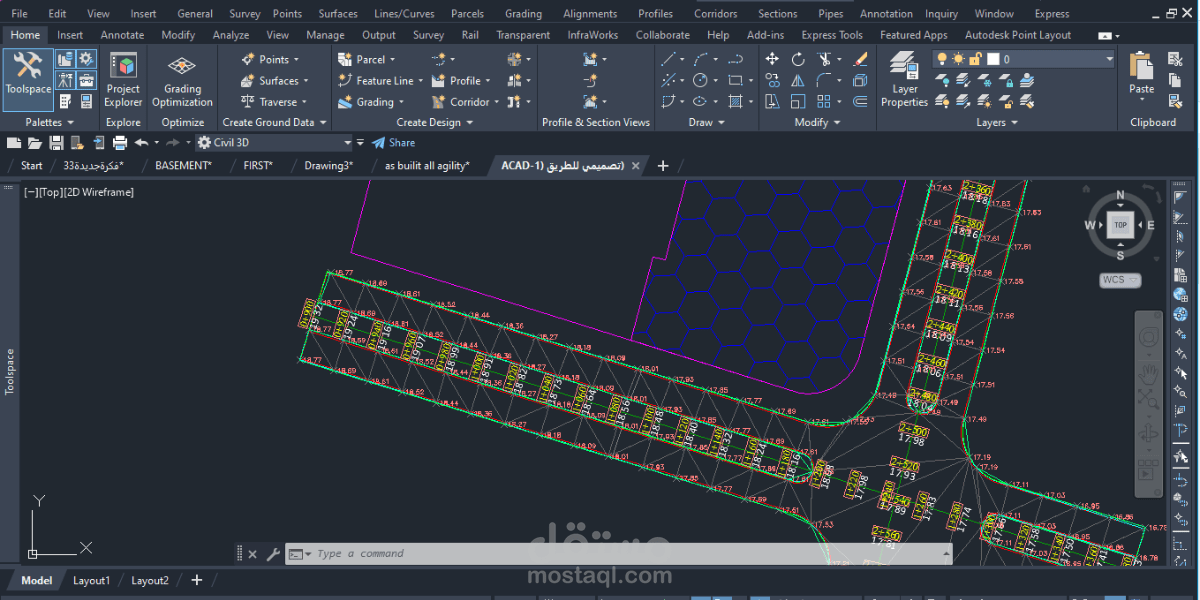1200x600 pixels.
Task: Click the Layer Off tool in Layers panel
Action: 943,80
